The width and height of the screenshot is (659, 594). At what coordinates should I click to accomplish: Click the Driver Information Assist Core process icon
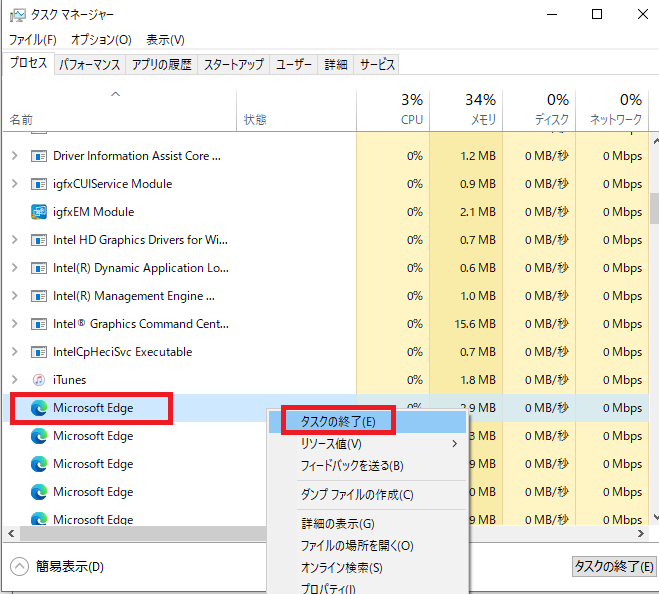tap(39, 156)
